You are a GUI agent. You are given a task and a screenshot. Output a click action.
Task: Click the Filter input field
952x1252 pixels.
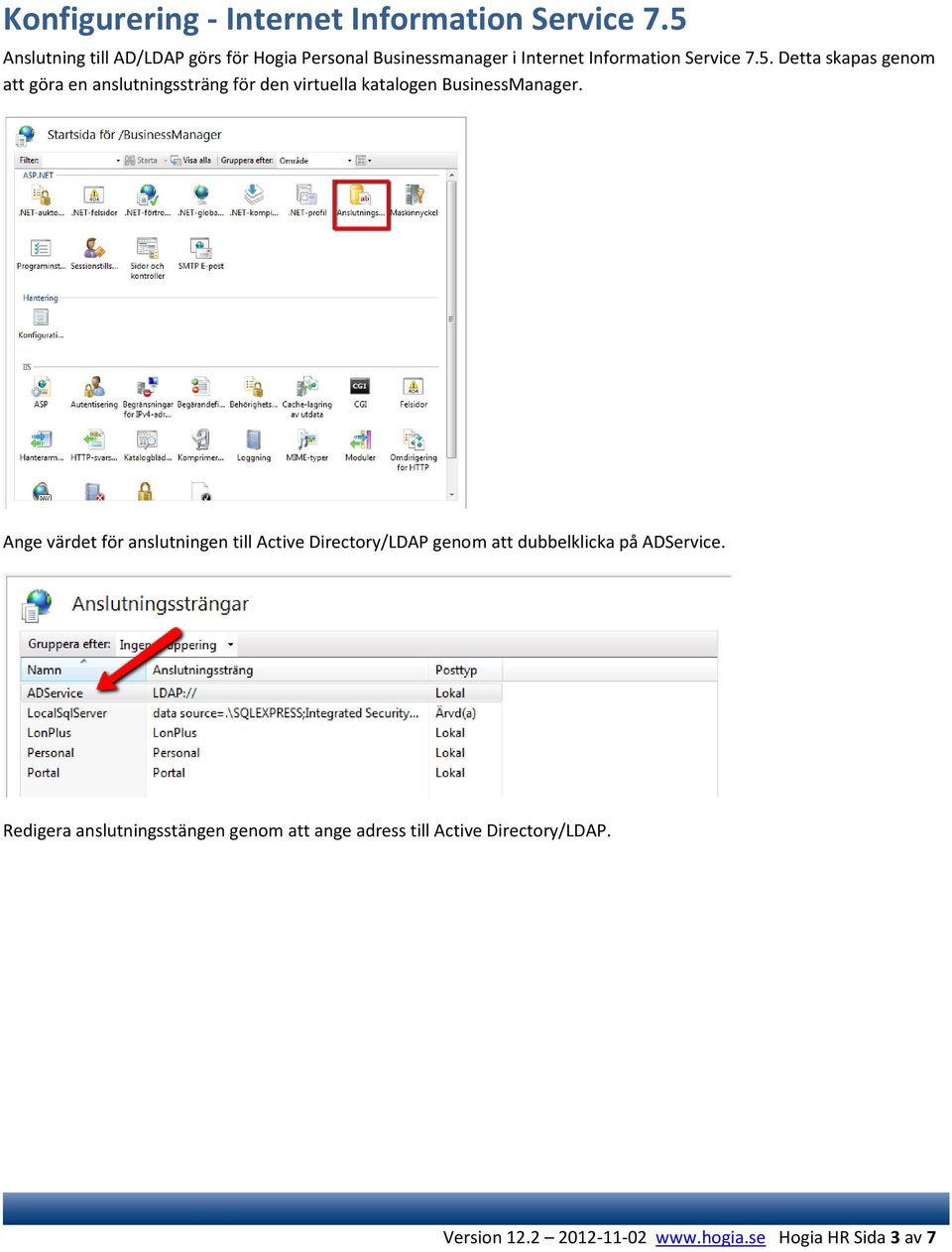click(79, 160)
